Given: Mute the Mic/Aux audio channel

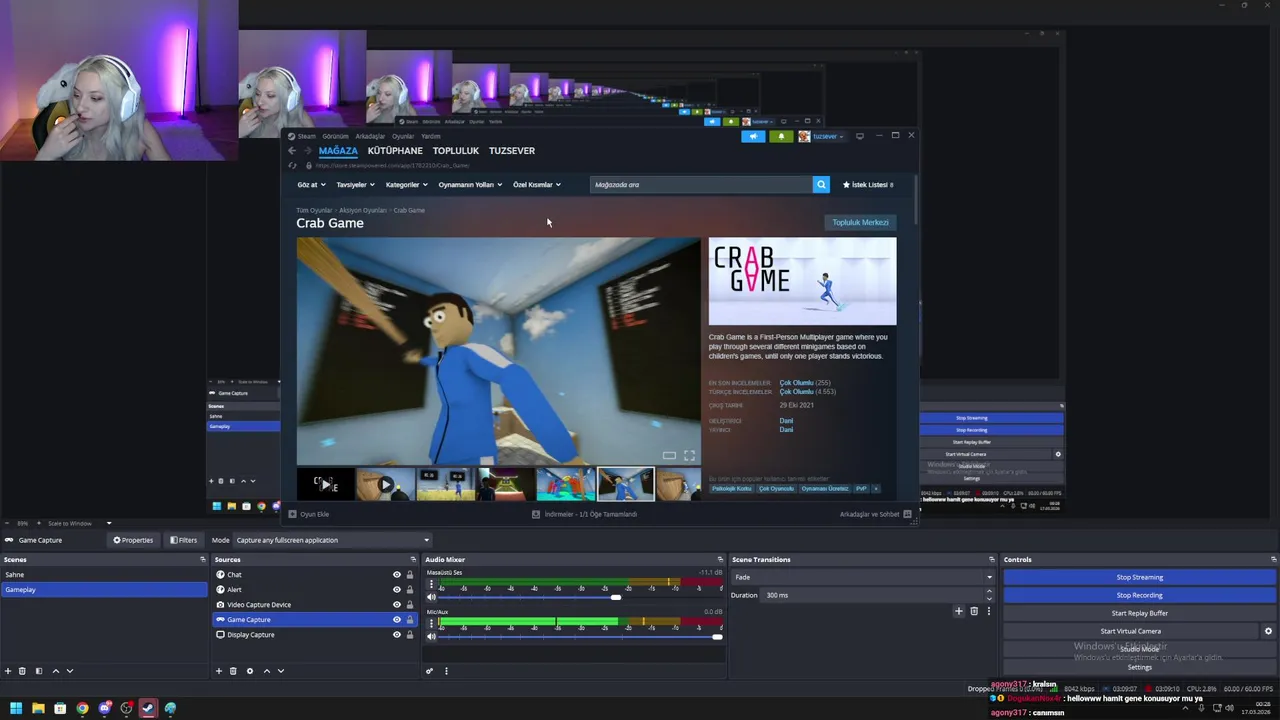Looking at the screenshot, I should click(432, 636).
